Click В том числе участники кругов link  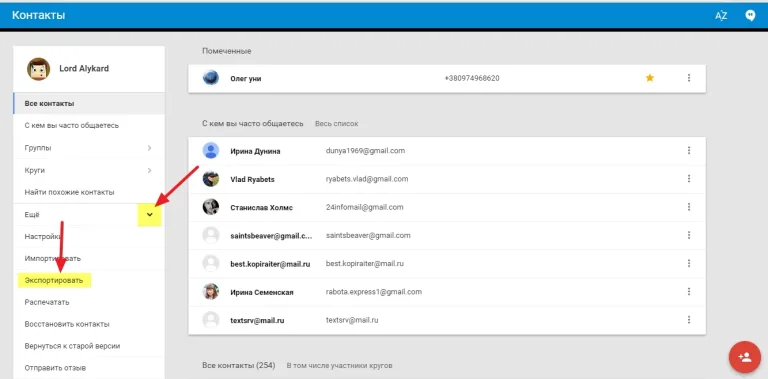(339, 366)
